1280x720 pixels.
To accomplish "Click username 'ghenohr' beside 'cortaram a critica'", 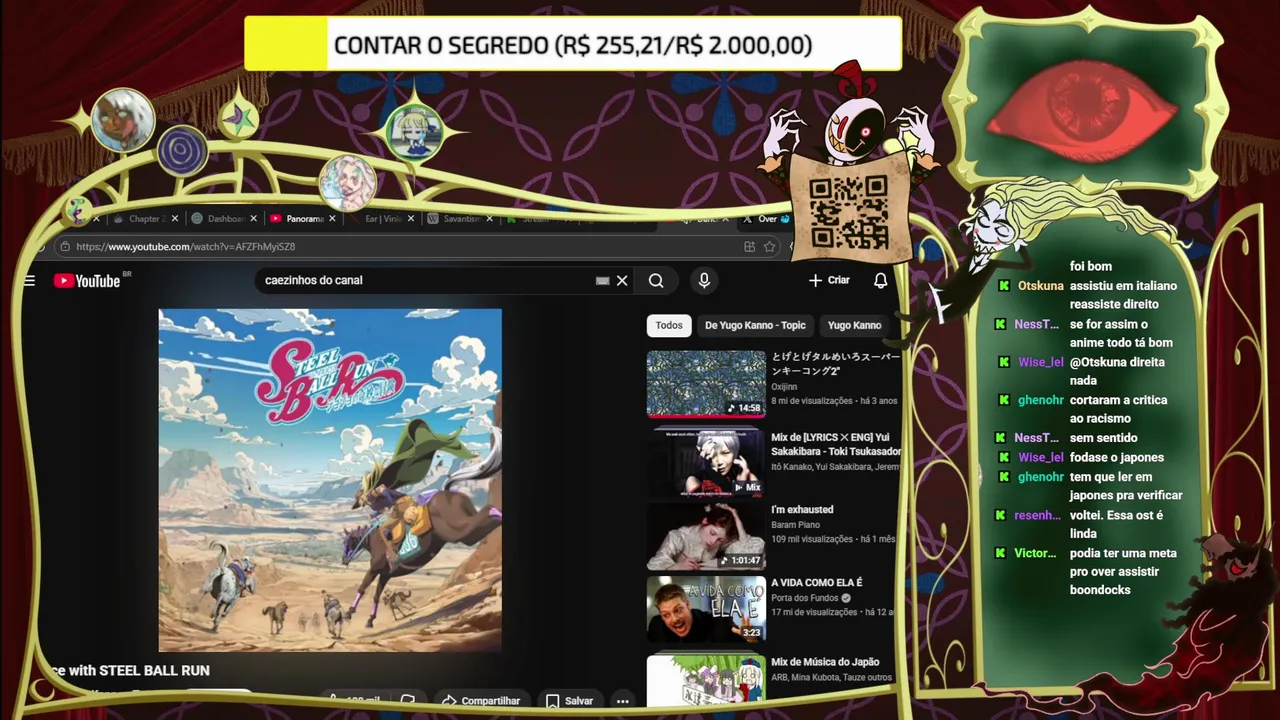I will pos(1041,400).
